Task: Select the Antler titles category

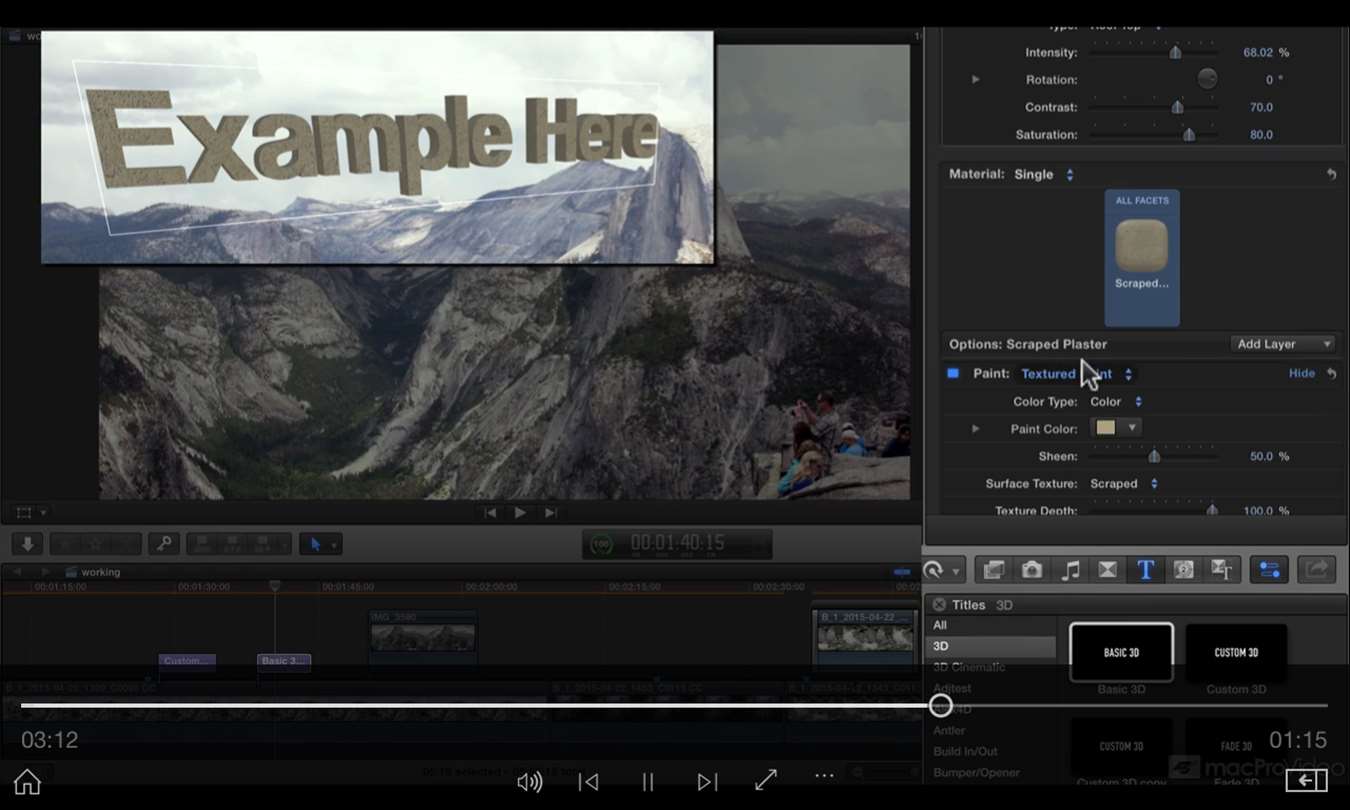Action: 949,730
